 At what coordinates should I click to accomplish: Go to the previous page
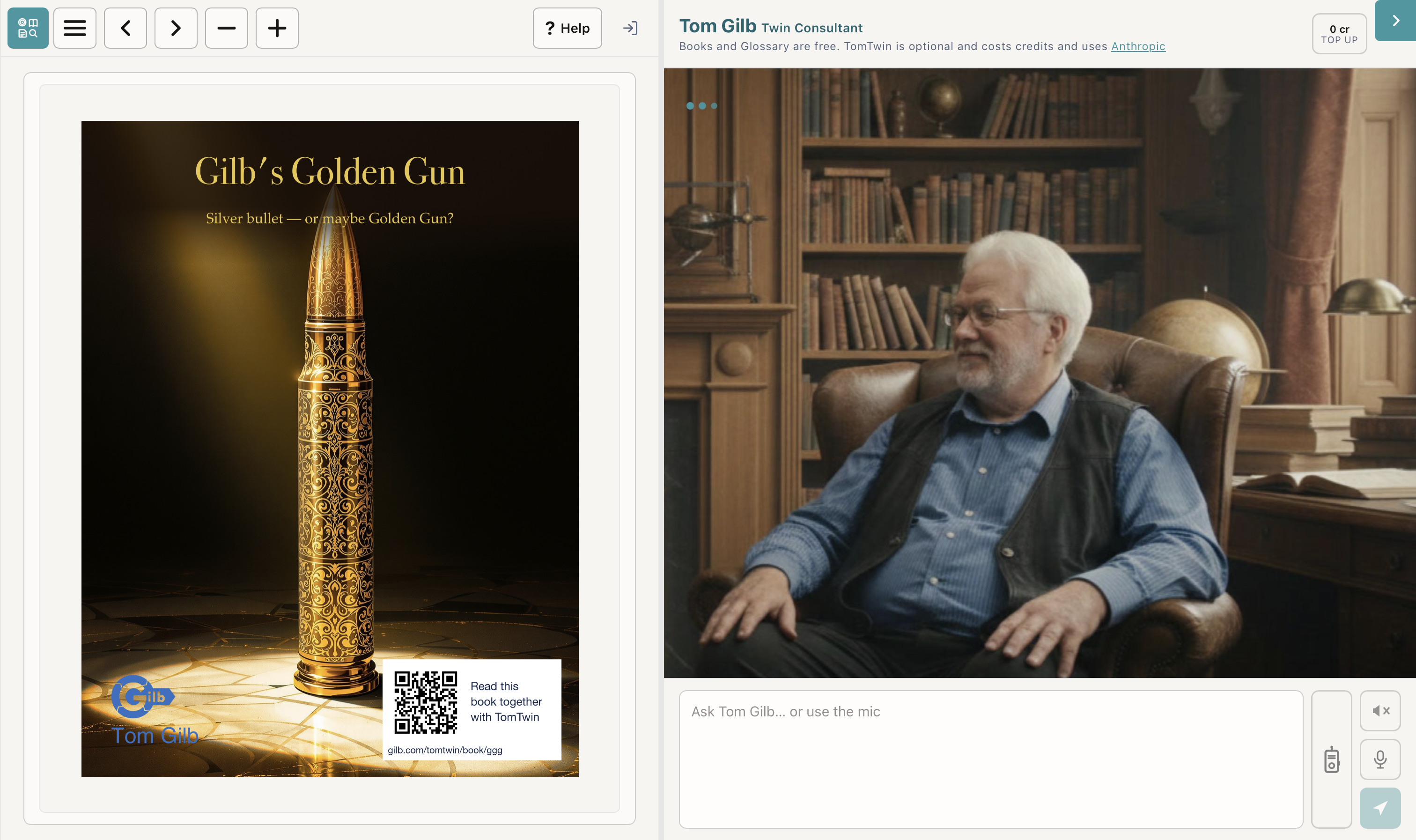(x=125, y=28)
